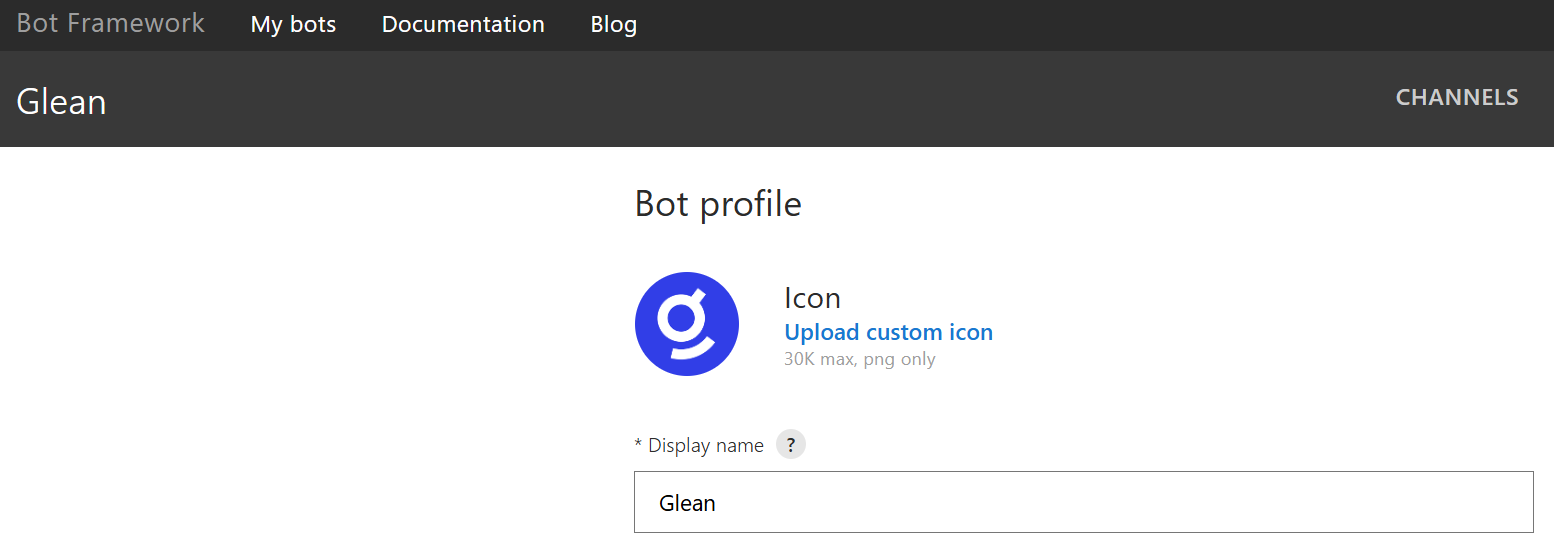Click the '* Display name' label
Viewport: 1554px width, 552px height.
[x=699, y=445]
